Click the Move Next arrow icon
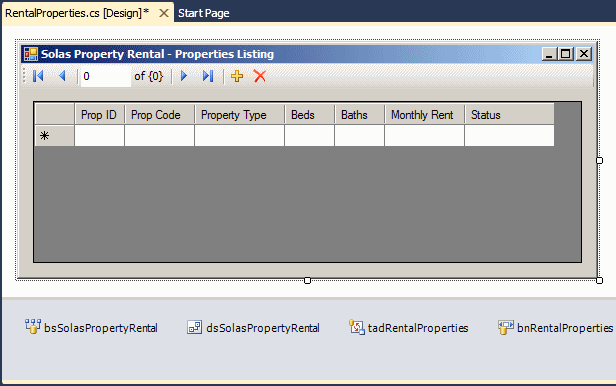Viewport: 616px width, 386px height. 183,76
